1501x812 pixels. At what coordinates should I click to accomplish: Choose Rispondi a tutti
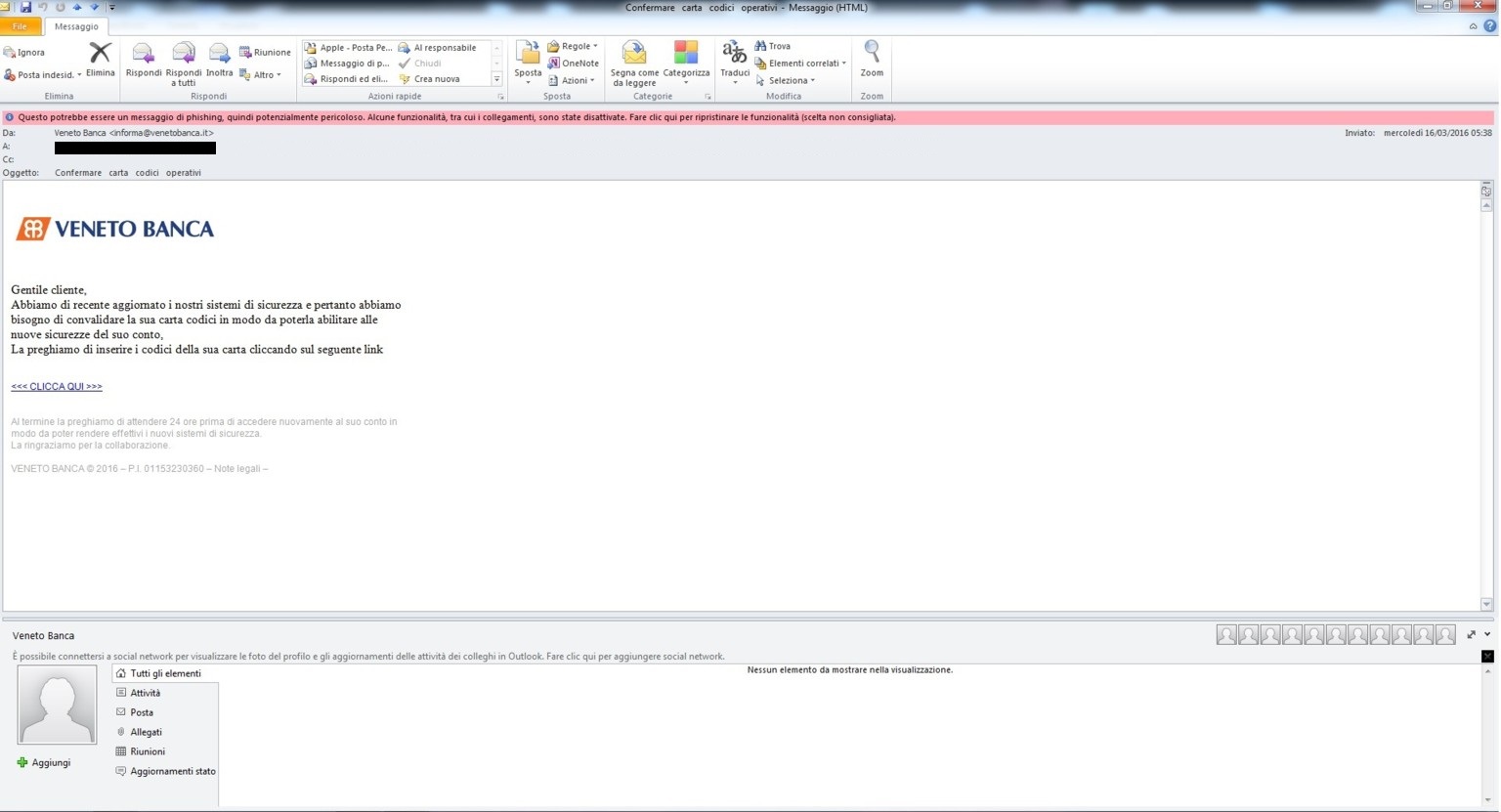(x=184, y=64)
